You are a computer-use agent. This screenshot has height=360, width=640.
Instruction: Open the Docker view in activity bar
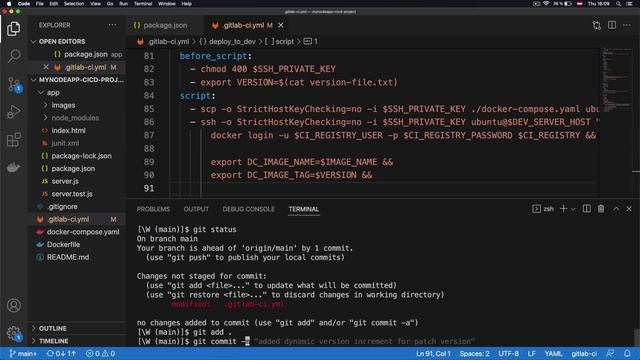(13, 167)
